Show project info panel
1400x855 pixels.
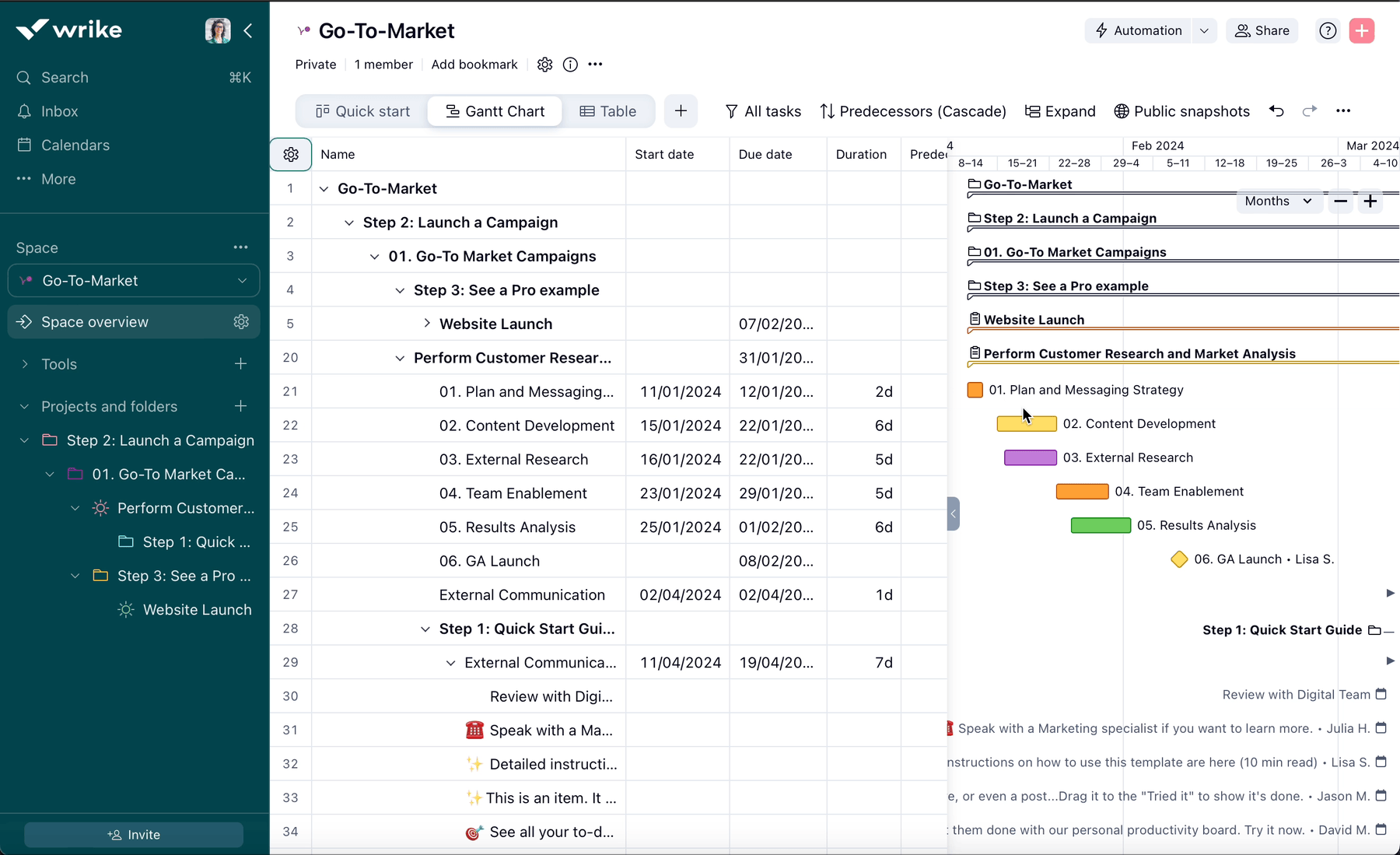point(570,65)
